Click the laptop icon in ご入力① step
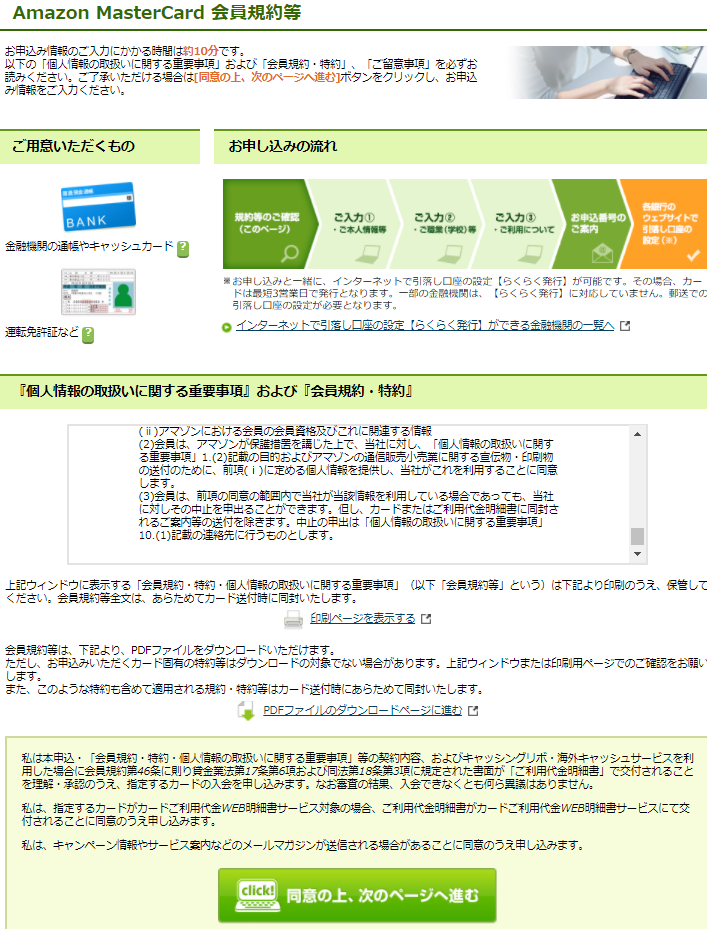 pyautogui.click(x=367, y=254)
